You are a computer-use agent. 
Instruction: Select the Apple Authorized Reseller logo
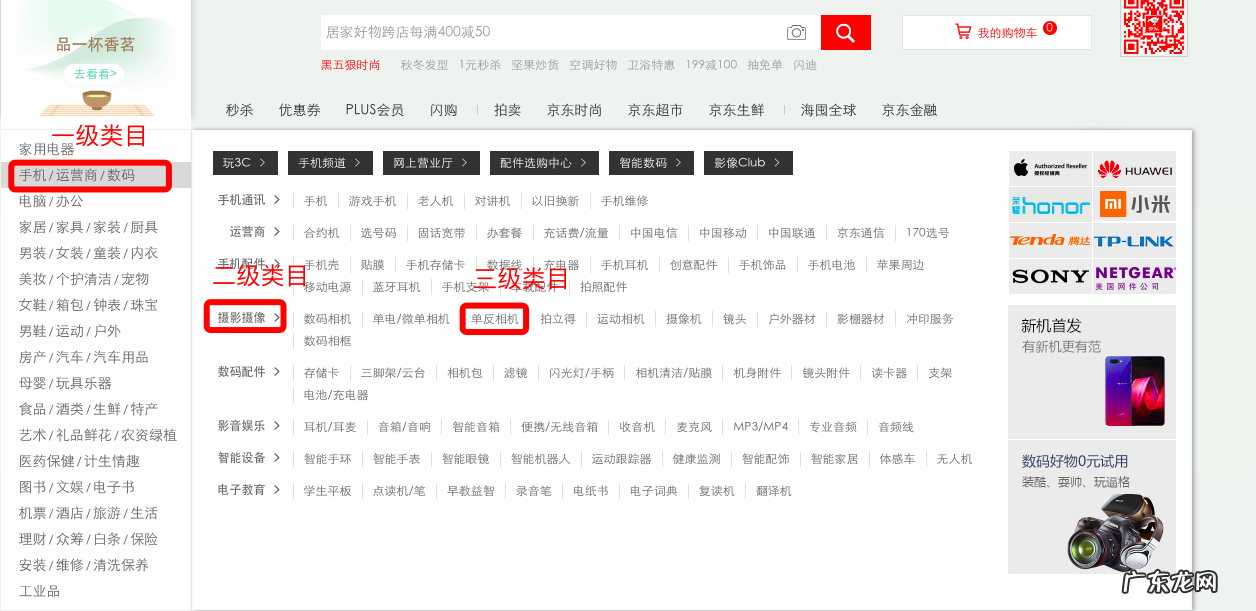[1050, 168]
